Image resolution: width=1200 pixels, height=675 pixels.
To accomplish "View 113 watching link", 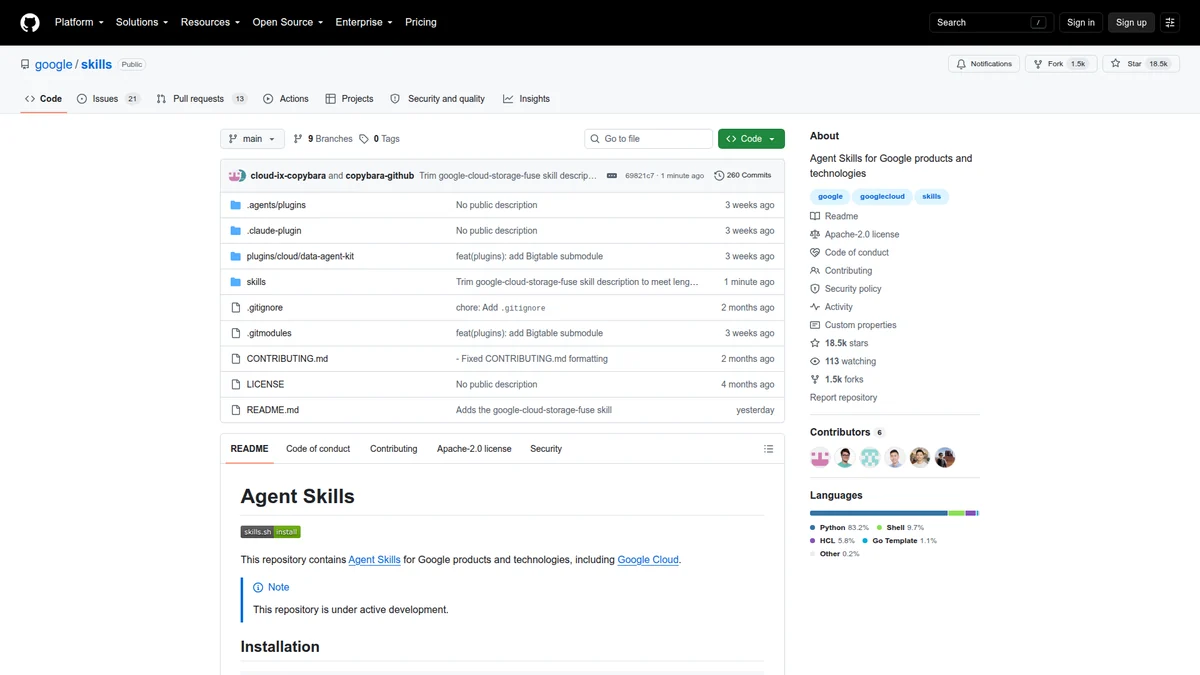I will coord(843,361).
